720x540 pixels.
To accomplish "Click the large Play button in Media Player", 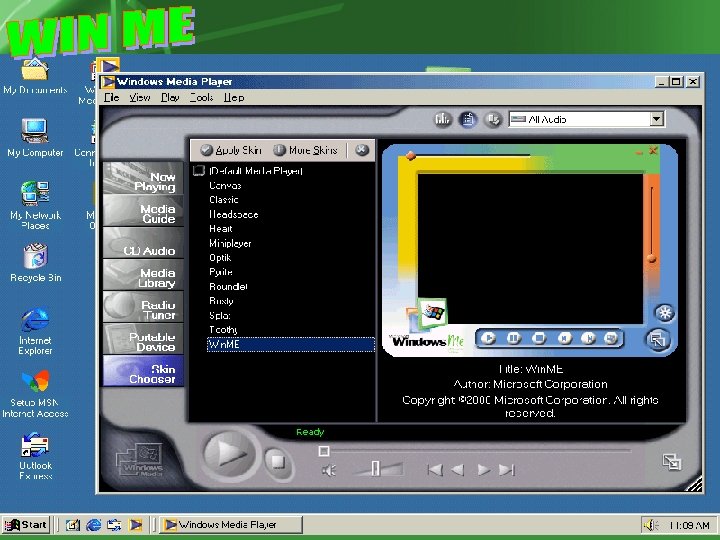I will click(229, 454).
